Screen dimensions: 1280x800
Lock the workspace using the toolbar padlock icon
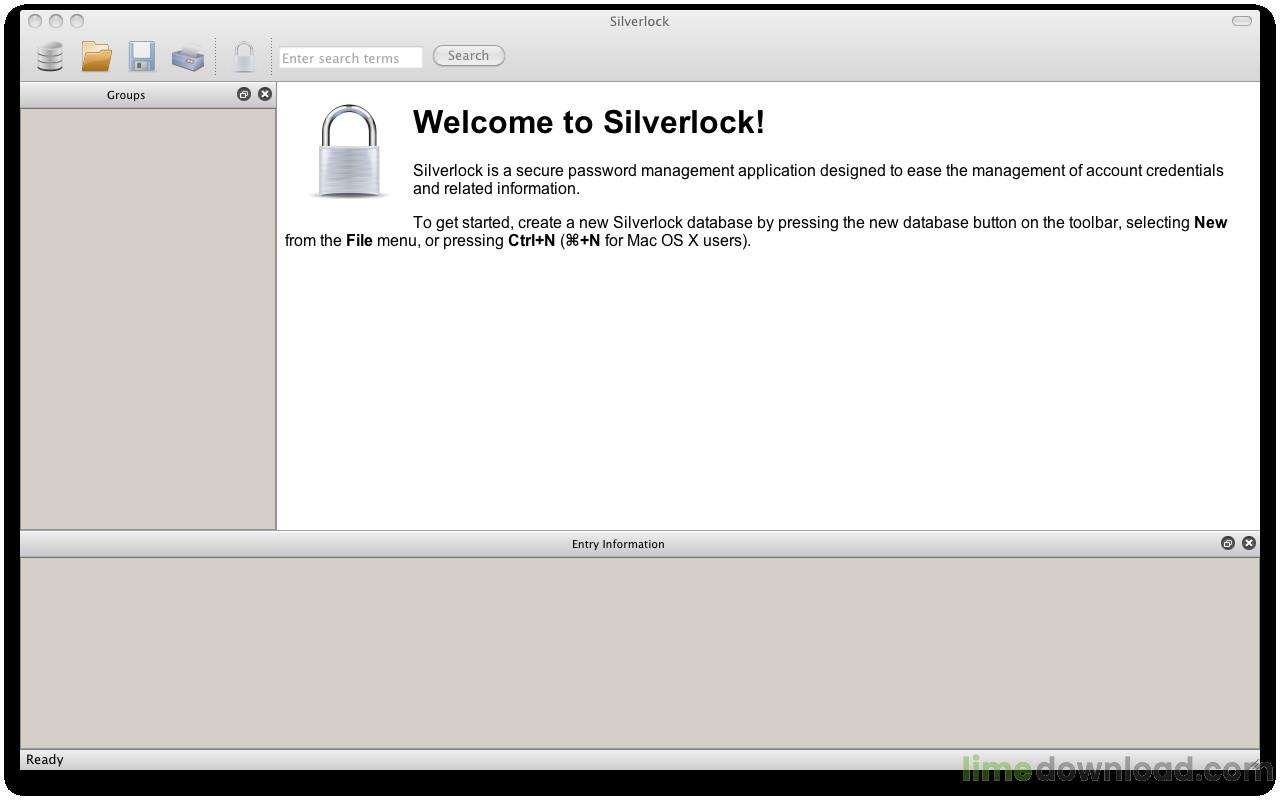[244, 56]
